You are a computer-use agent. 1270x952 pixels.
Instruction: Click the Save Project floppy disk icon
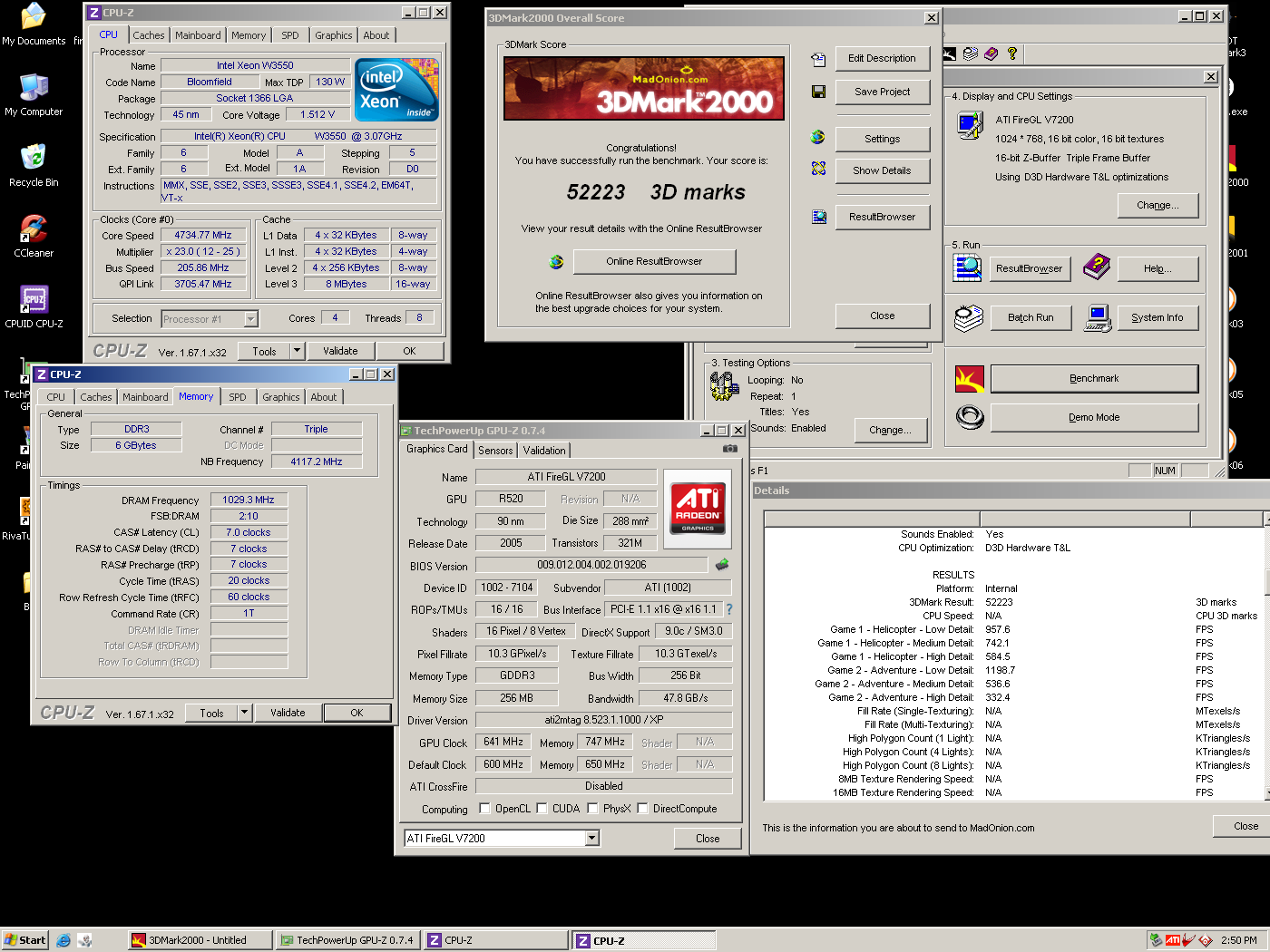(x=818, y=92)
